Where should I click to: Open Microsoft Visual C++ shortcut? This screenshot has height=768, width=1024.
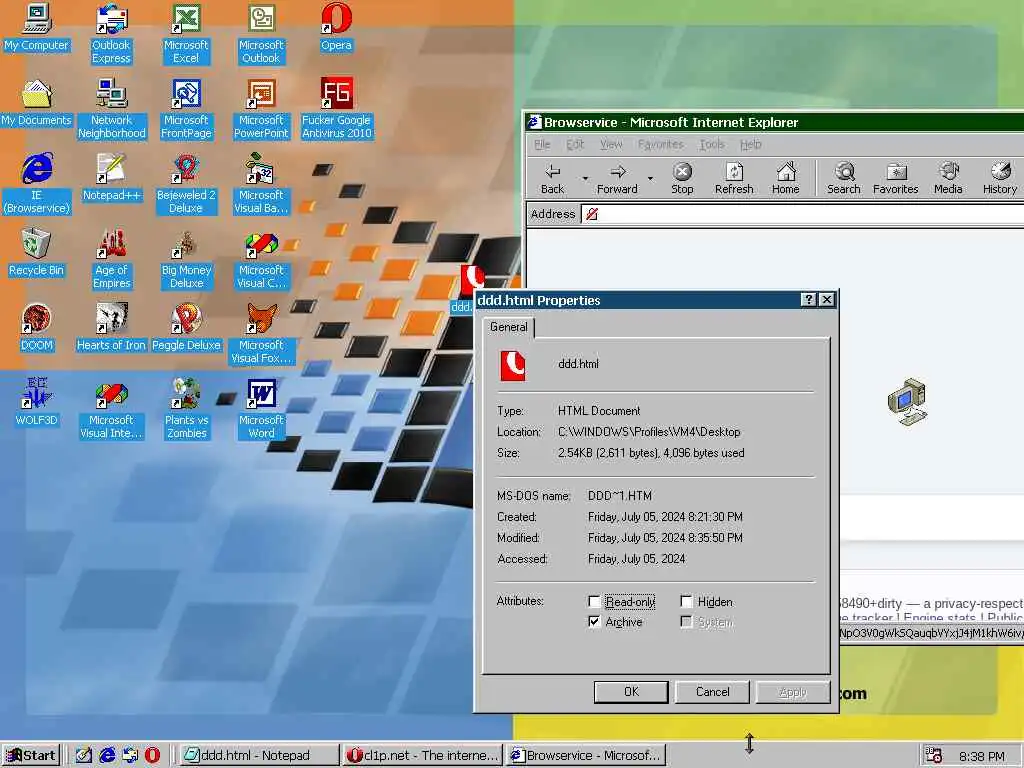click(x=261, y=259)
